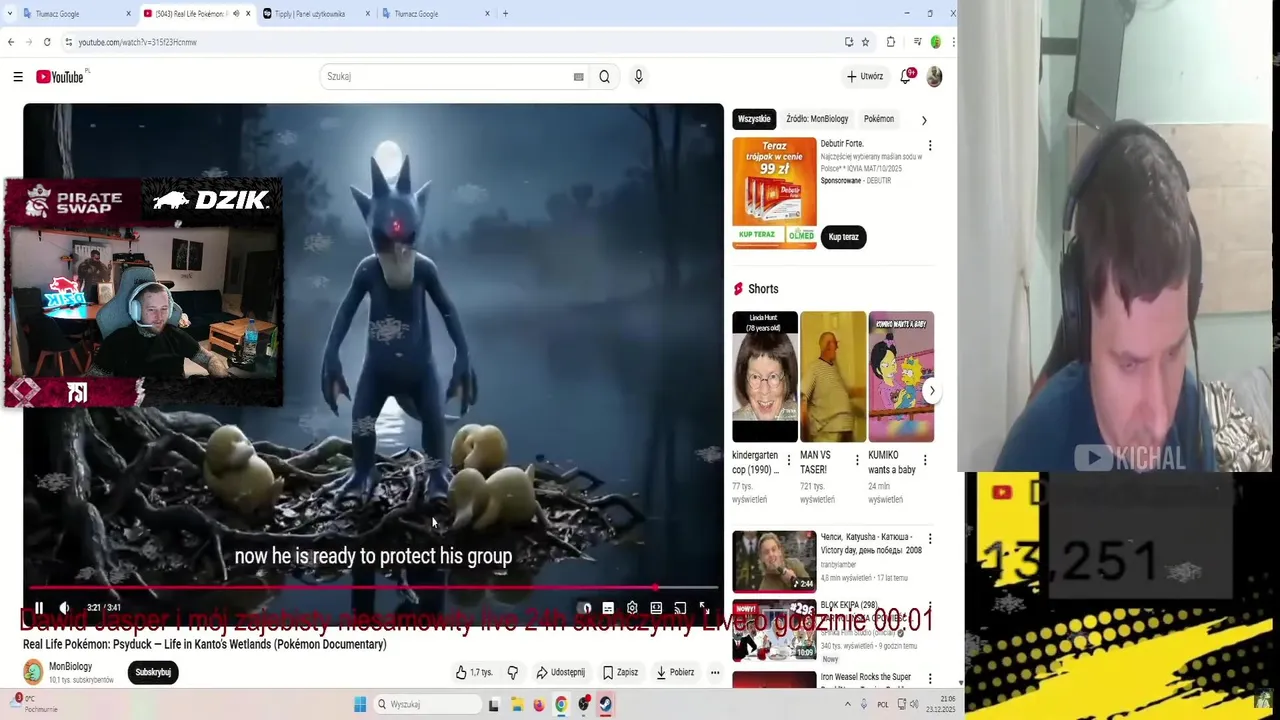
Task: Show next Shorts with the carousel arrow
Action: point(931,391)
